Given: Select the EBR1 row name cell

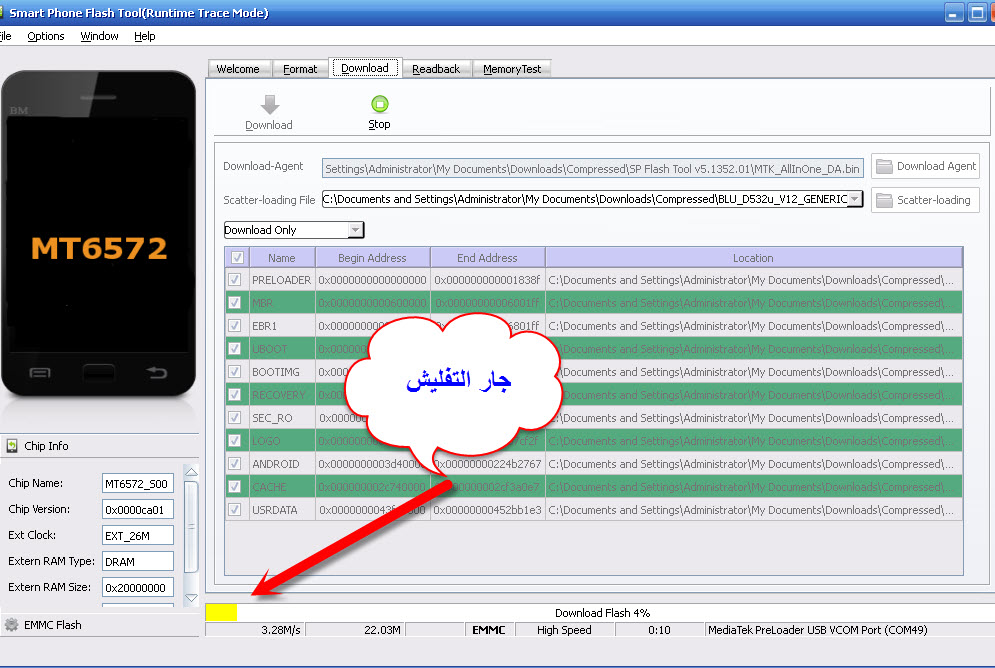Looking at the screenshot, I should coord(282,325).
